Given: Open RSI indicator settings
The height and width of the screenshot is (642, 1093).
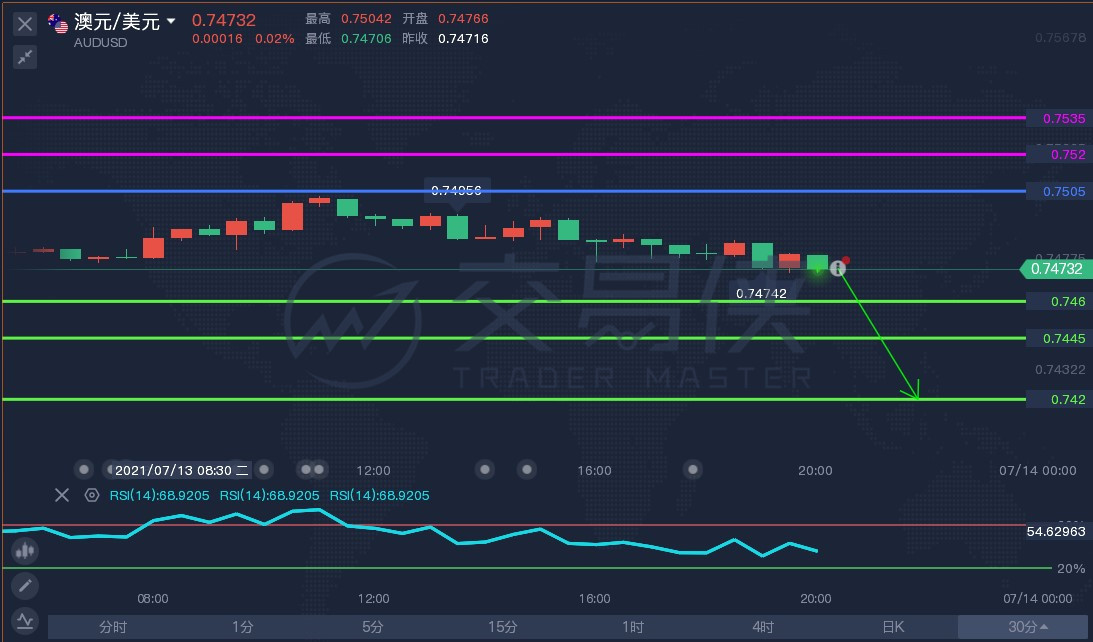Looking at the screenshot, I should click(x=91, y=495).
